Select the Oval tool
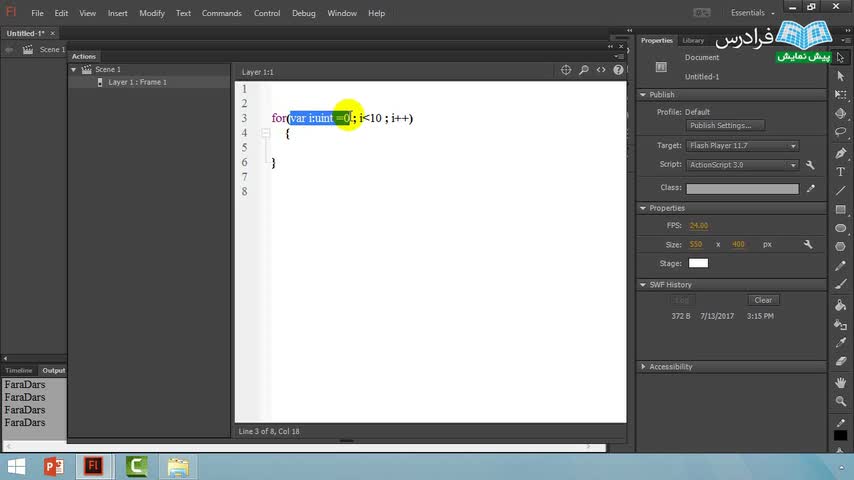Image resolution: width=854 pixels, height=480 pixels. 840,228
